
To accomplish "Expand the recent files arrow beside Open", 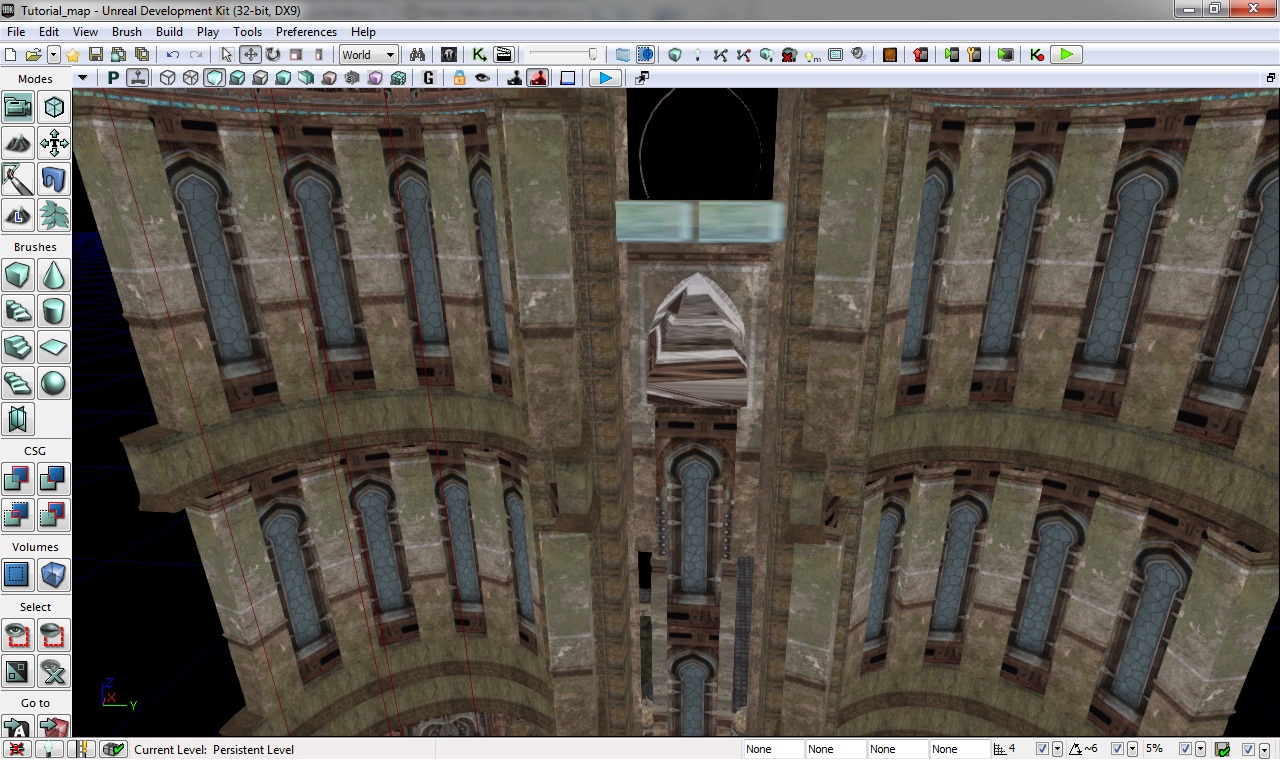I will coord(54,55).
